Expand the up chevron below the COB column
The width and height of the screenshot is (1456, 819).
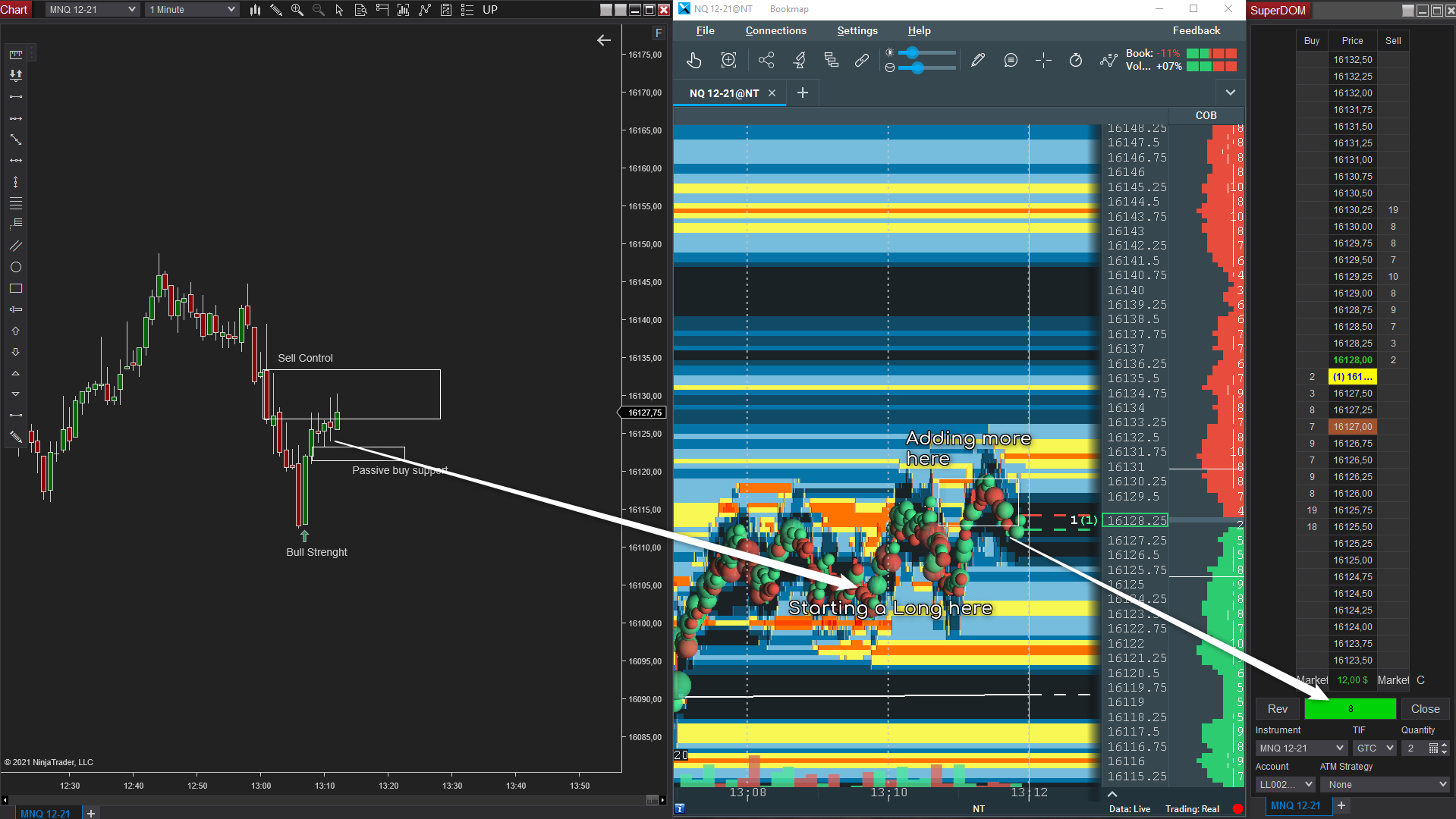(x=1112, y=794)
